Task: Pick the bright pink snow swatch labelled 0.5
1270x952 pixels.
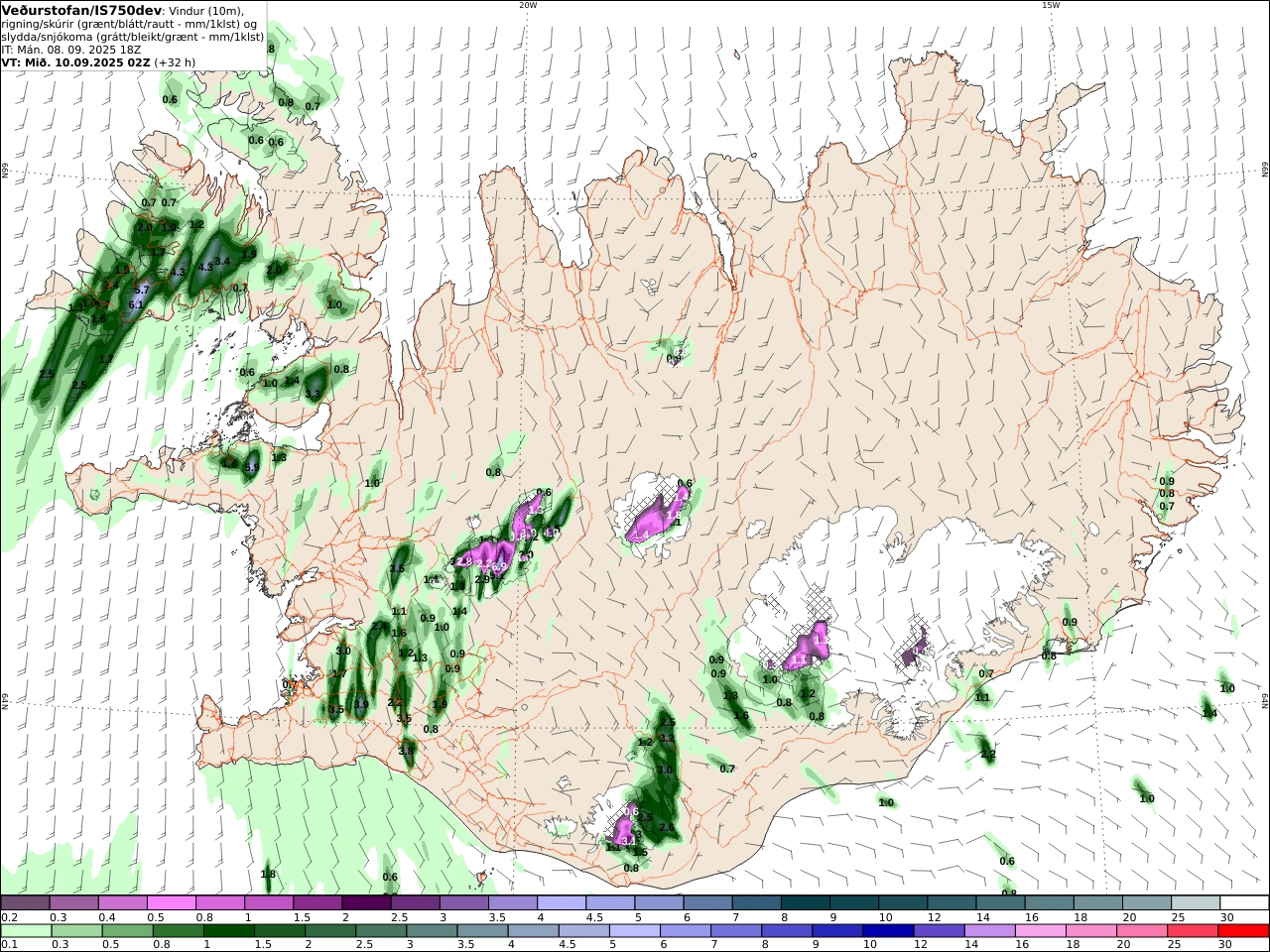Action: coord(172,902)
